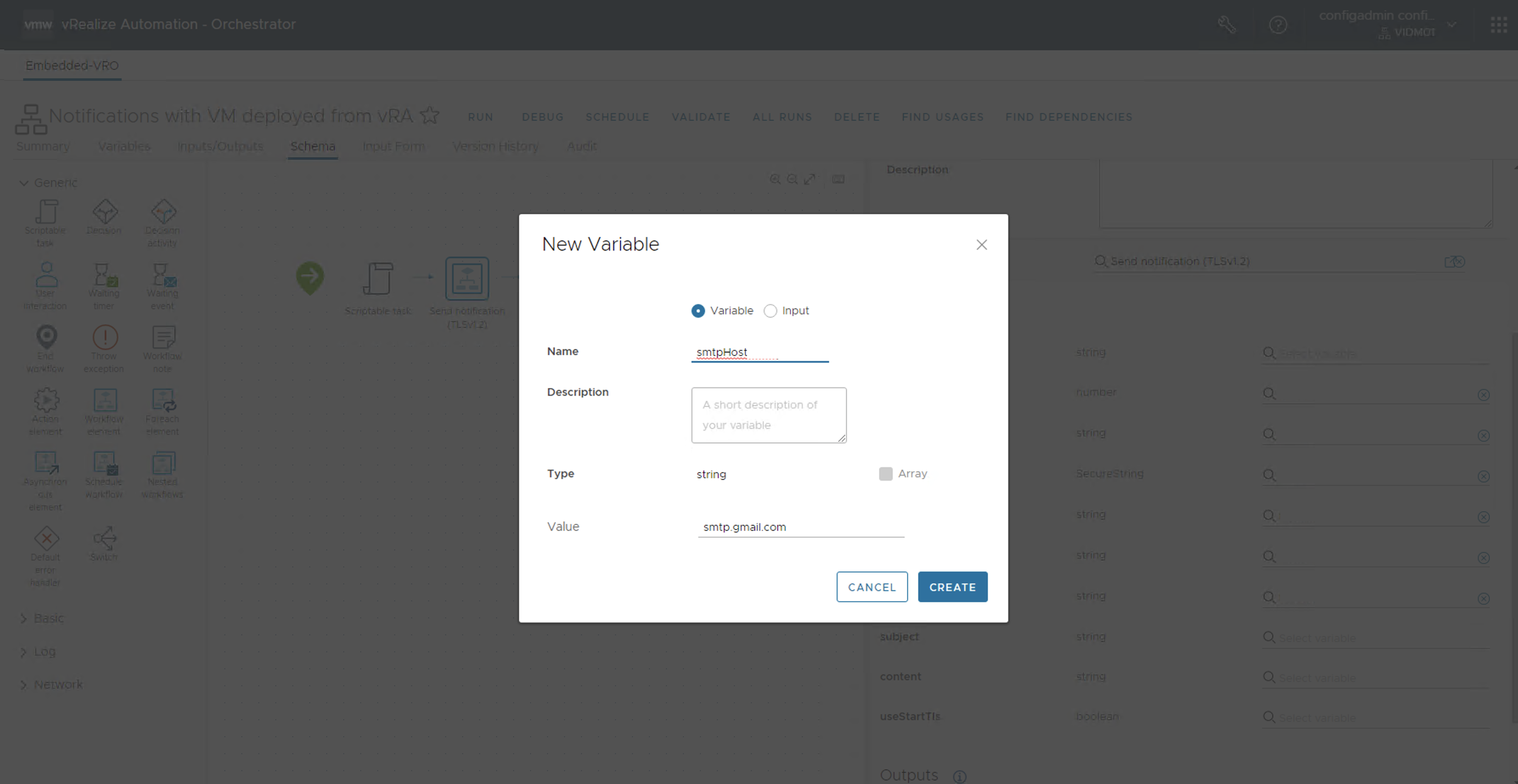
Task: Click the User interaction element icon
Action: click(46, 275)
